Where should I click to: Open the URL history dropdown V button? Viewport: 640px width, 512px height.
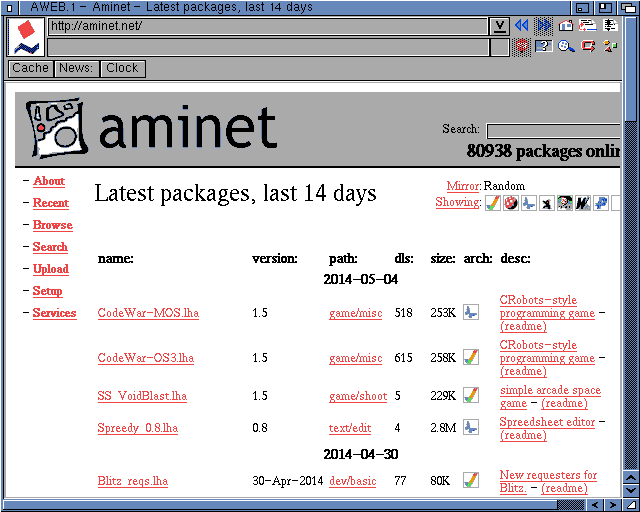[x=499, y=26]
